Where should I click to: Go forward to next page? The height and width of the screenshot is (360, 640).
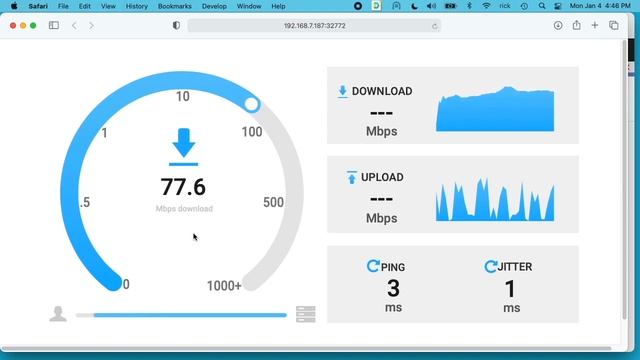click(x=91, y=25)
